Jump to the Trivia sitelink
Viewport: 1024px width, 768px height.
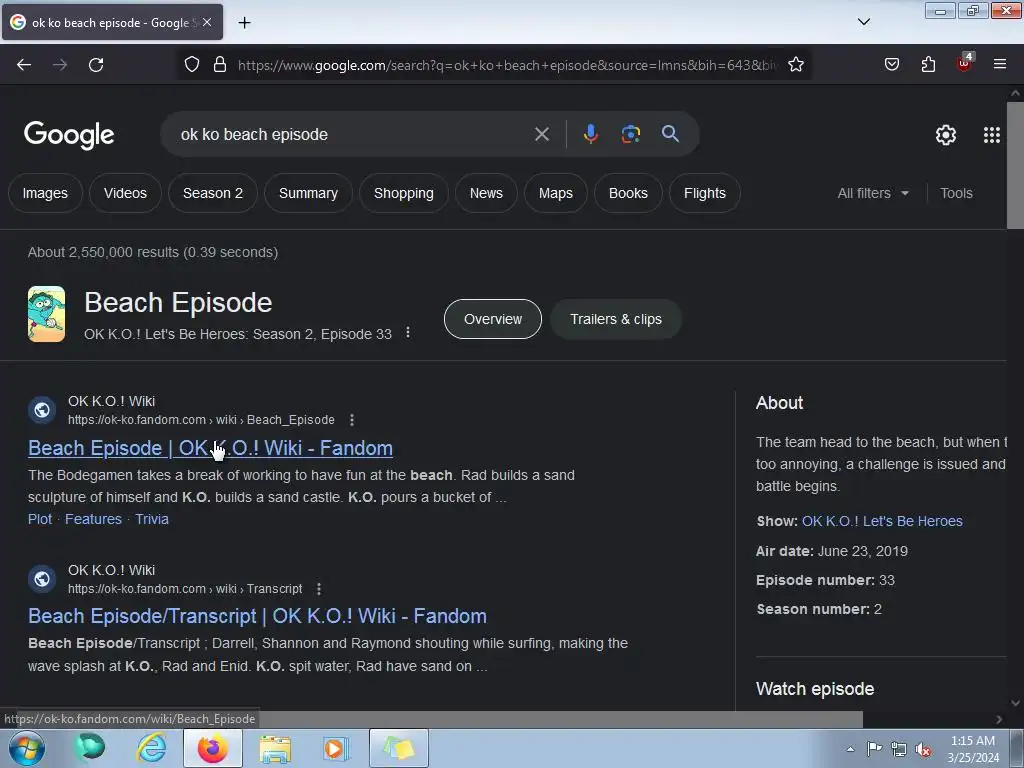[152, 519]
